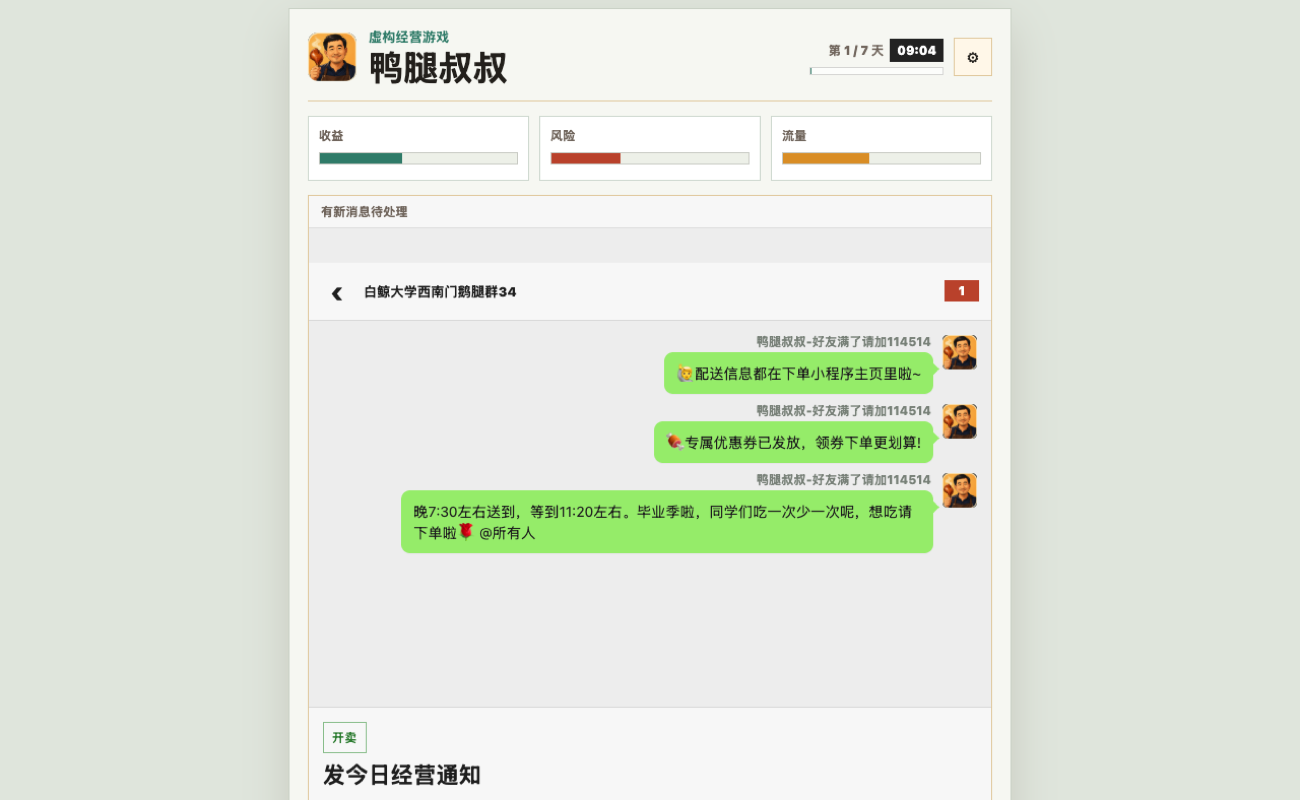Image resolution: width=1300 pixels, height=800 pixels.
Task: Click the day progress bar under 第 1 / 7 天
Action: click(x=876, y=71)
